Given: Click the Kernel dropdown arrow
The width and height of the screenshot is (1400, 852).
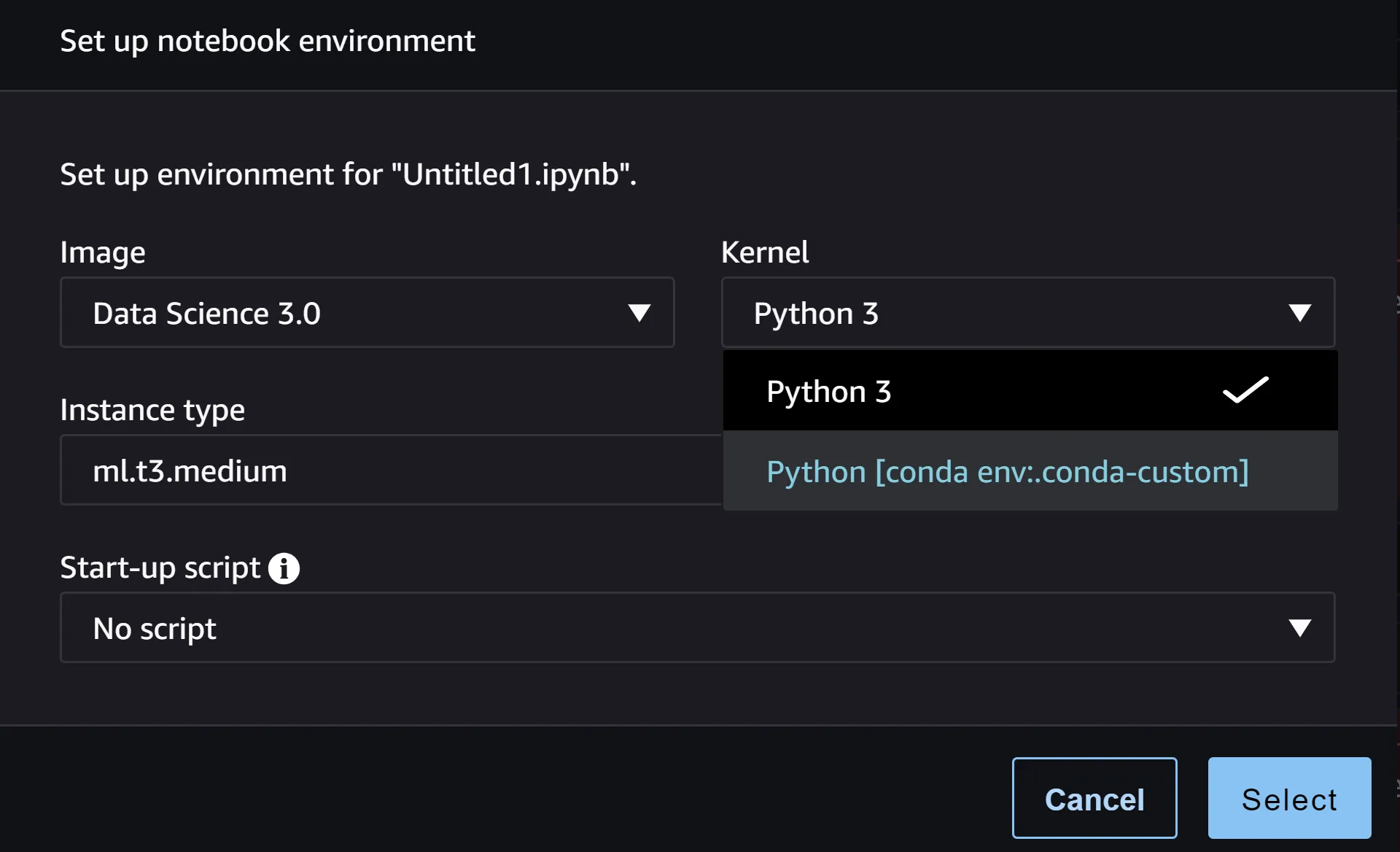Looking at the screenshot, I should (x=1302, y=313).
